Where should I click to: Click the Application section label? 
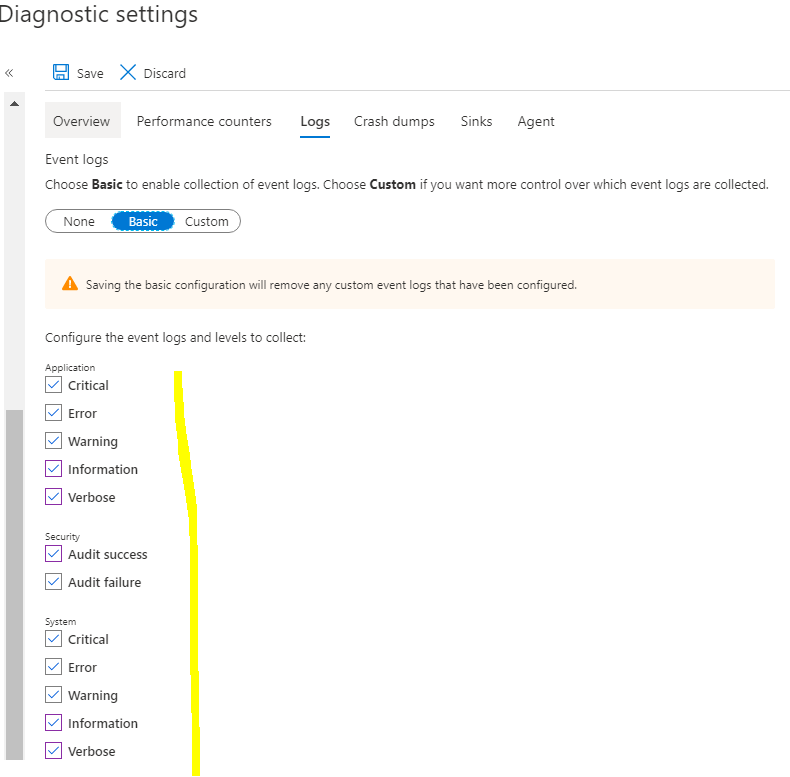[70, 367]
